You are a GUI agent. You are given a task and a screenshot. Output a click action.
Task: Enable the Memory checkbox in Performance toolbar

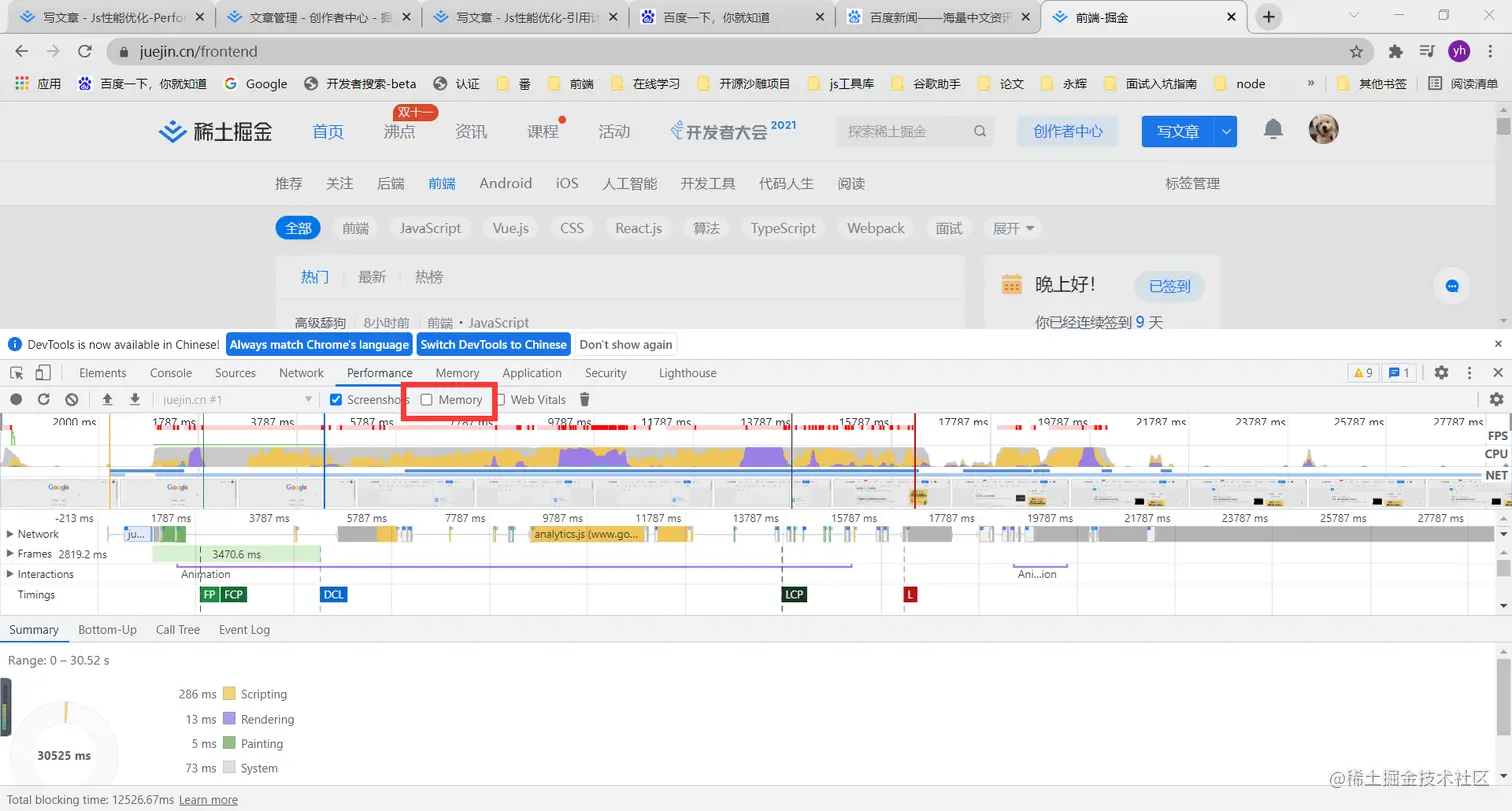click(x=427, y=399)
